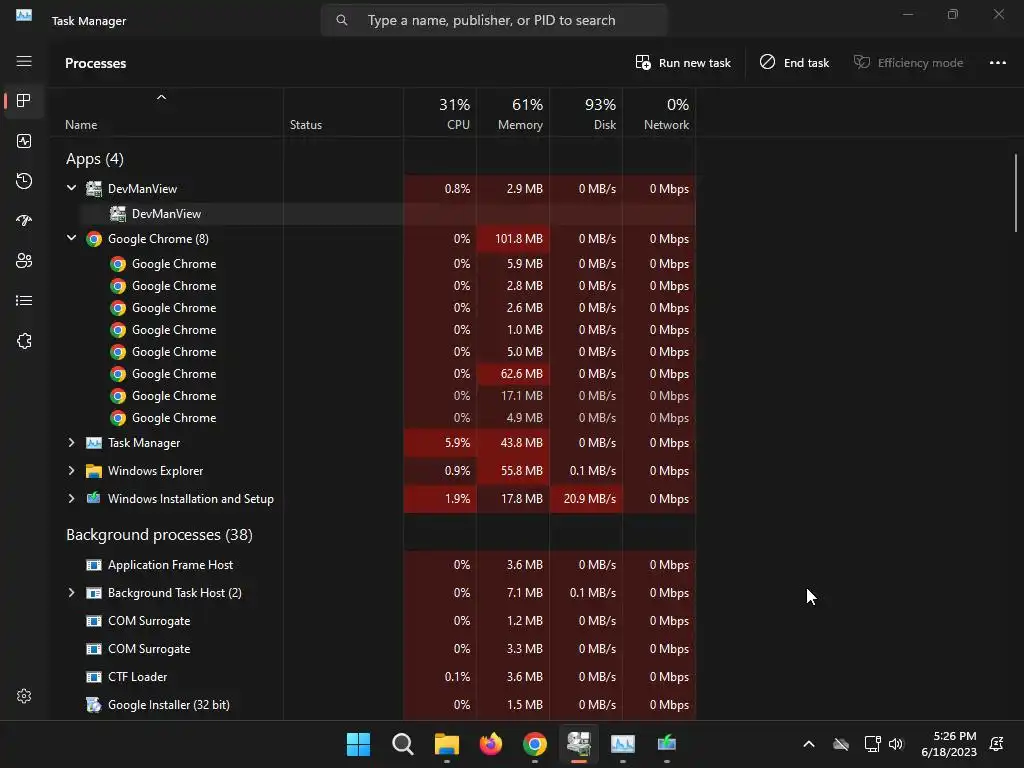Open the Windows Start menu

click(x=358, y=744)
